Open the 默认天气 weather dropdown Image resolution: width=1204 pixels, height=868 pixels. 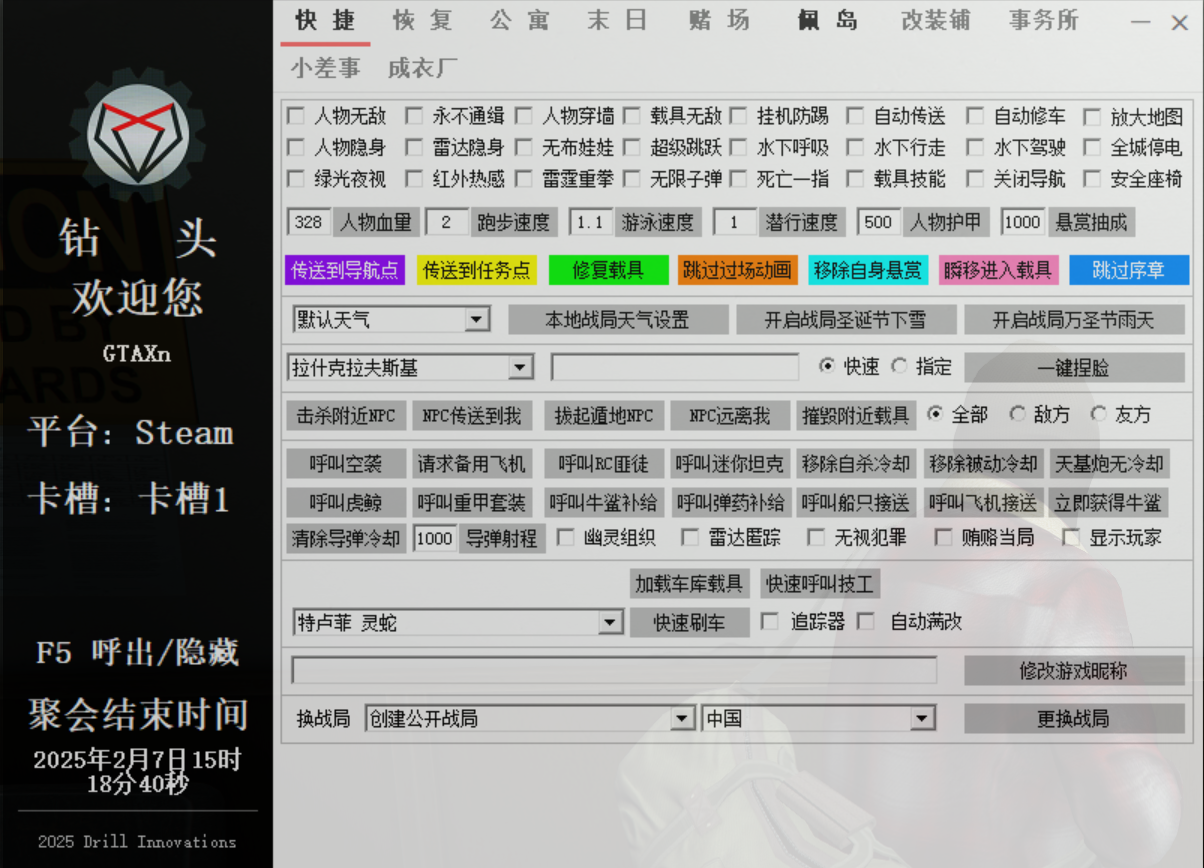pyautogui.click(x=477, y=320)
